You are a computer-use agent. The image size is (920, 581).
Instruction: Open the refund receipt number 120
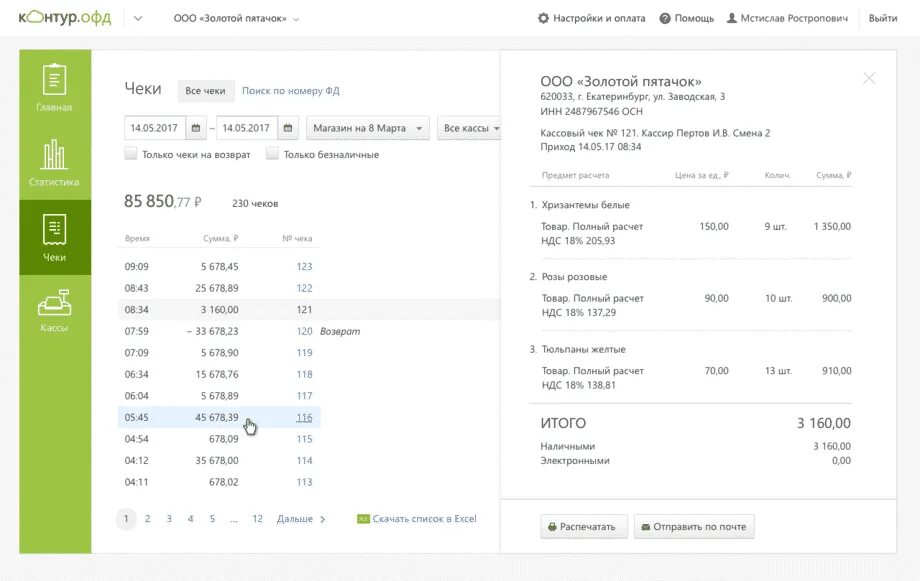tap(305, 331)
